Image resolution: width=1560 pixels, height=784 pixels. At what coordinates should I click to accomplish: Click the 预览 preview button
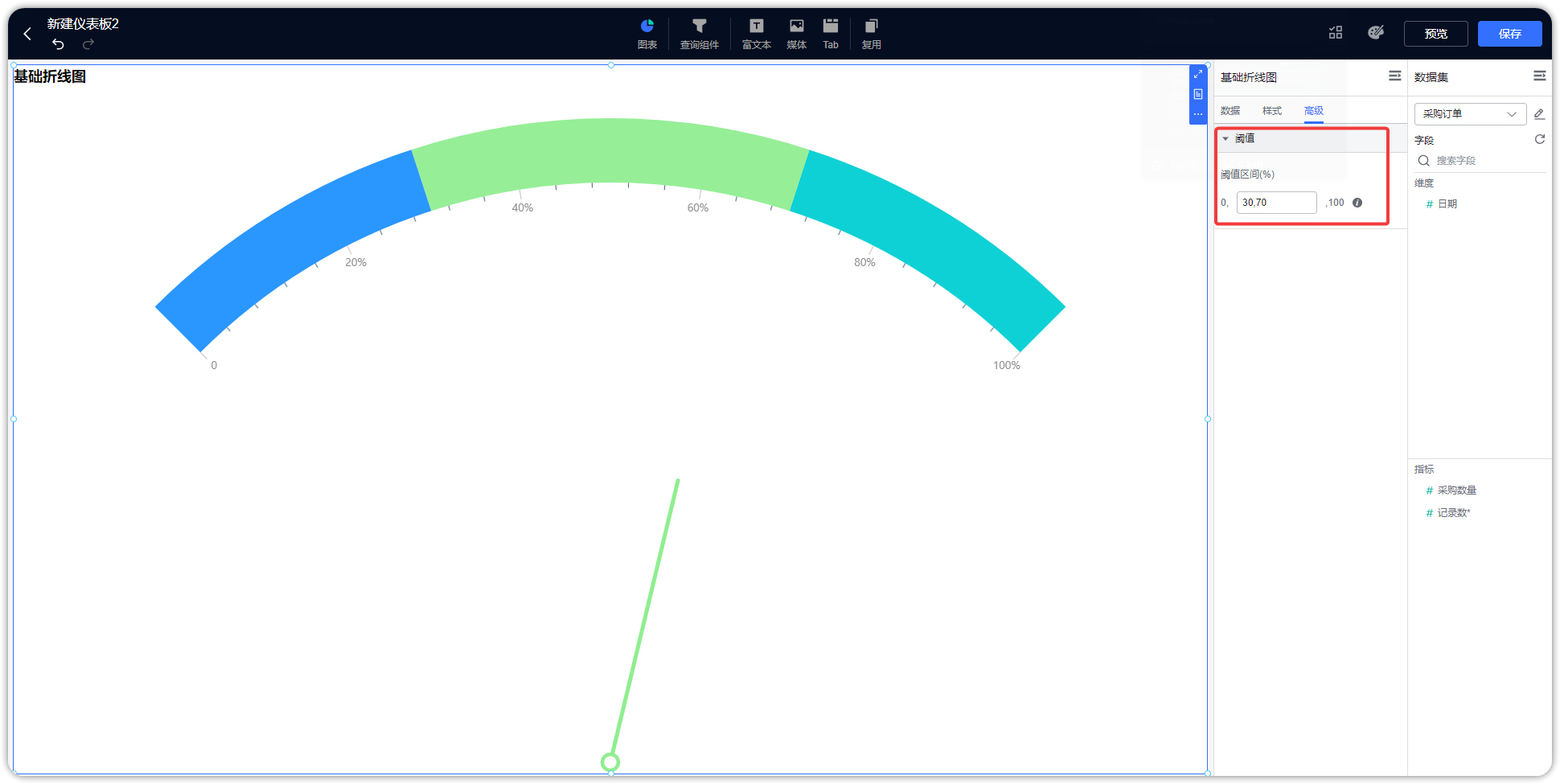[x=1436, y=34]
